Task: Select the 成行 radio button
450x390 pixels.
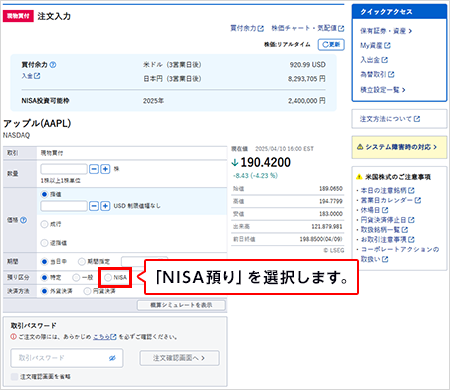Action: click(44, 224)
